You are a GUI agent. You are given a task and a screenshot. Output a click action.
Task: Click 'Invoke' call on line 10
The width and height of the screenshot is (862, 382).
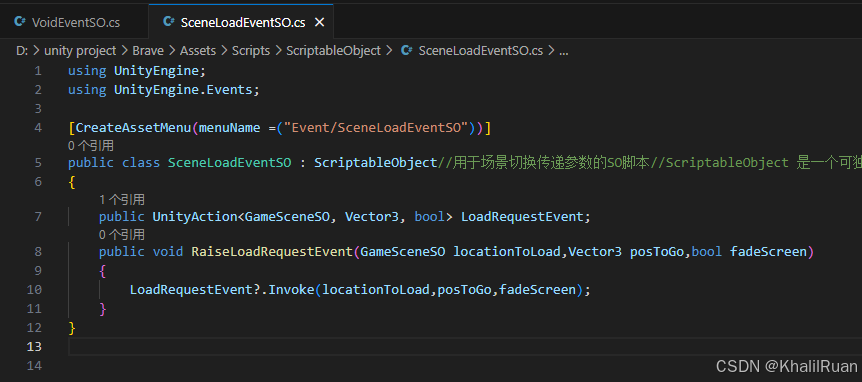click(x=291, y=290)
